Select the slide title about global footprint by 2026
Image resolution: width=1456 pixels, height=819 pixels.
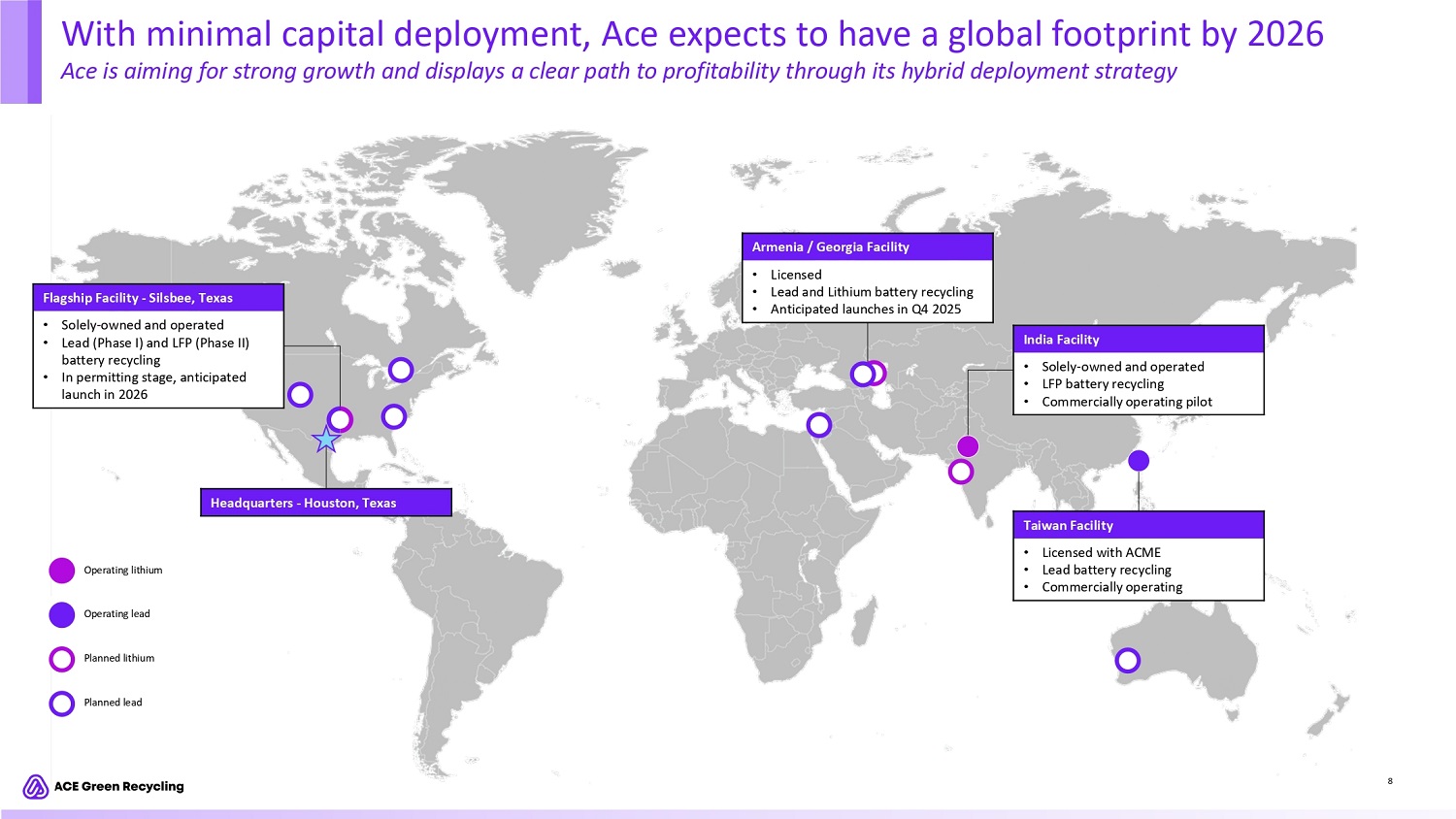coord(692,34)
